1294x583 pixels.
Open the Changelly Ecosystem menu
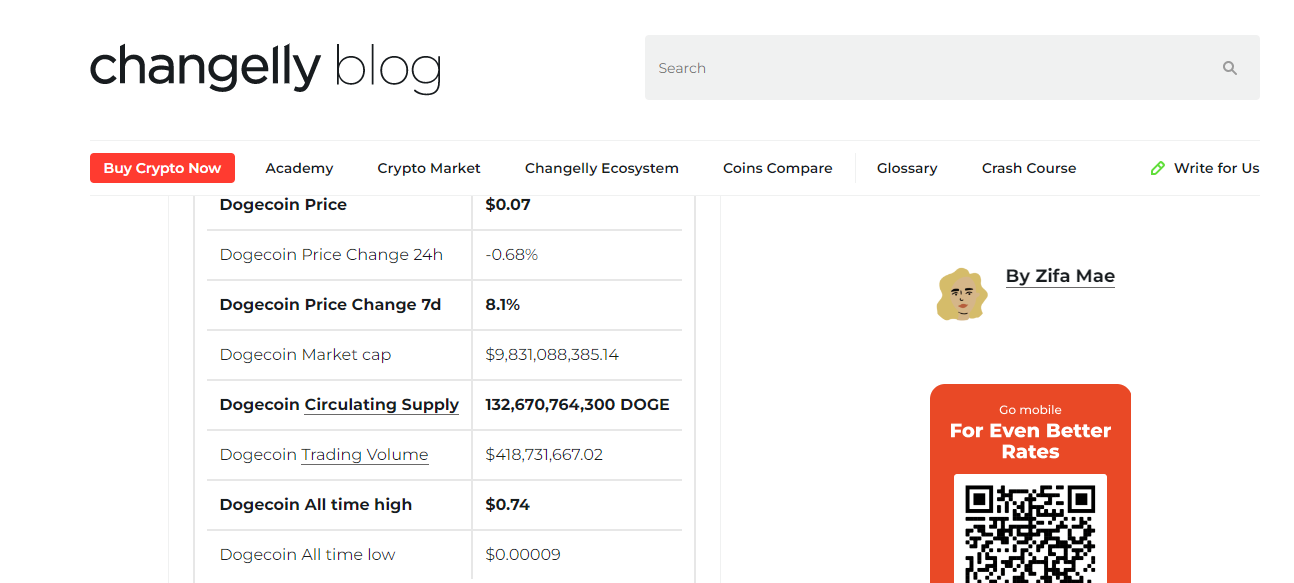pyautogui.click(x=602, y=168)
